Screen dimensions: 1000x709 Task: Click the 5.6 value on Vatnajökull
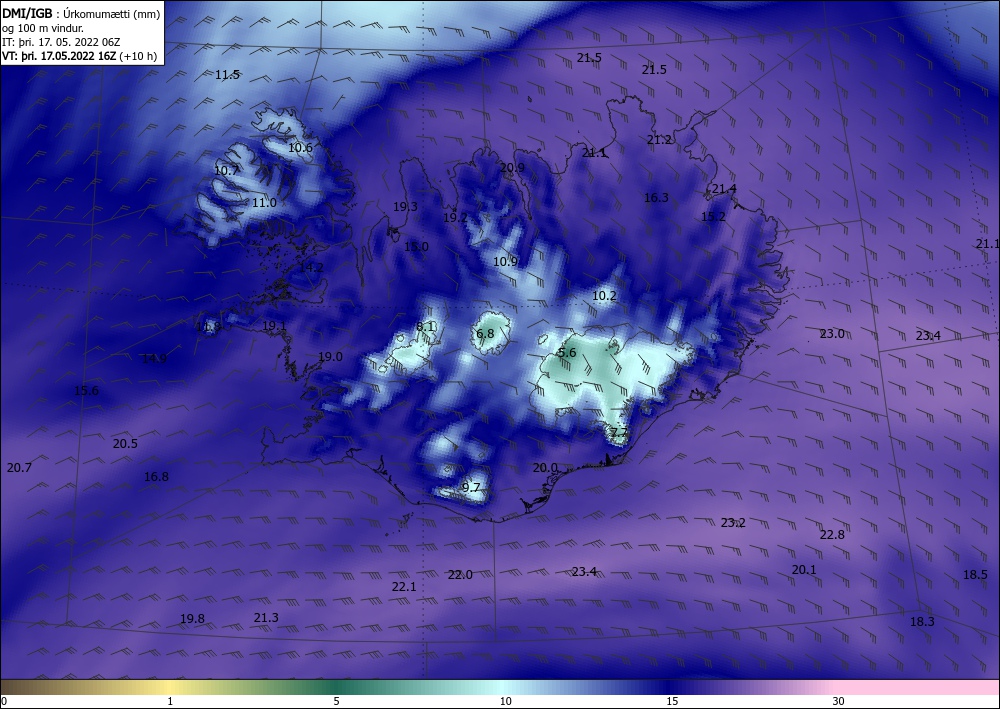click(x=567, y=353)
